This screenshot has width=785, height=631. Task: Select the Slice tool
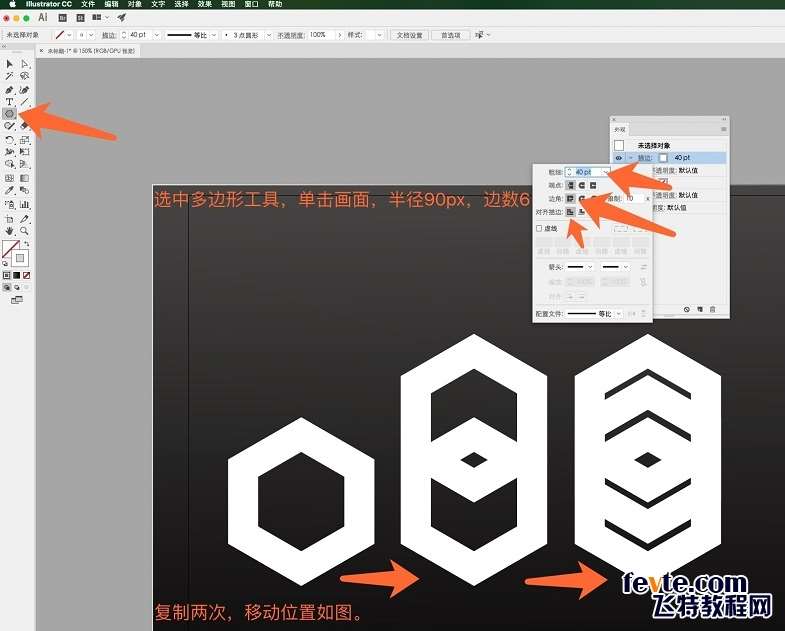tap(25, 219)
